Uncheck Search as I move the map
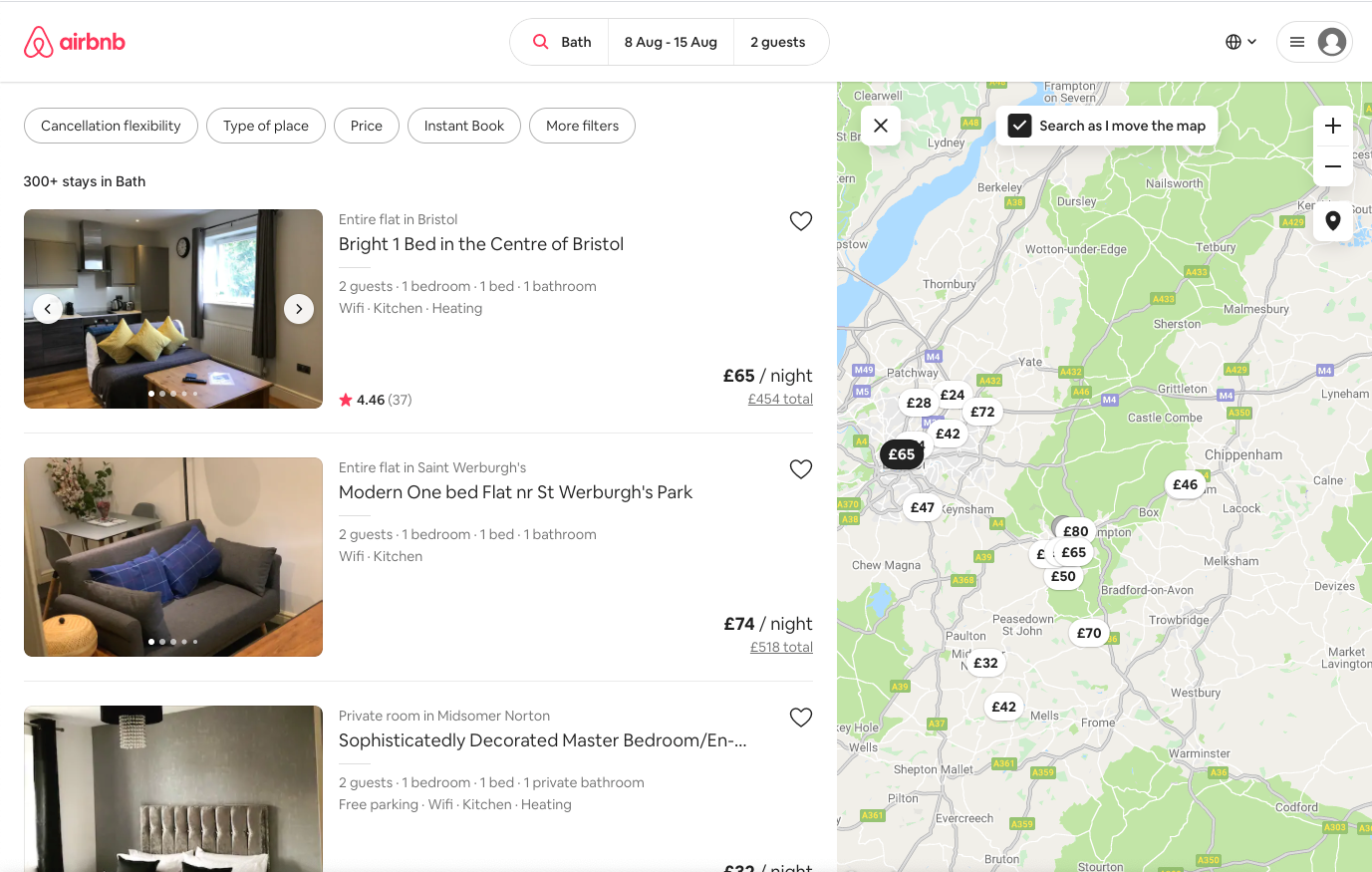The width and height of the screenshot is (1372, 872). point(1019,126)
